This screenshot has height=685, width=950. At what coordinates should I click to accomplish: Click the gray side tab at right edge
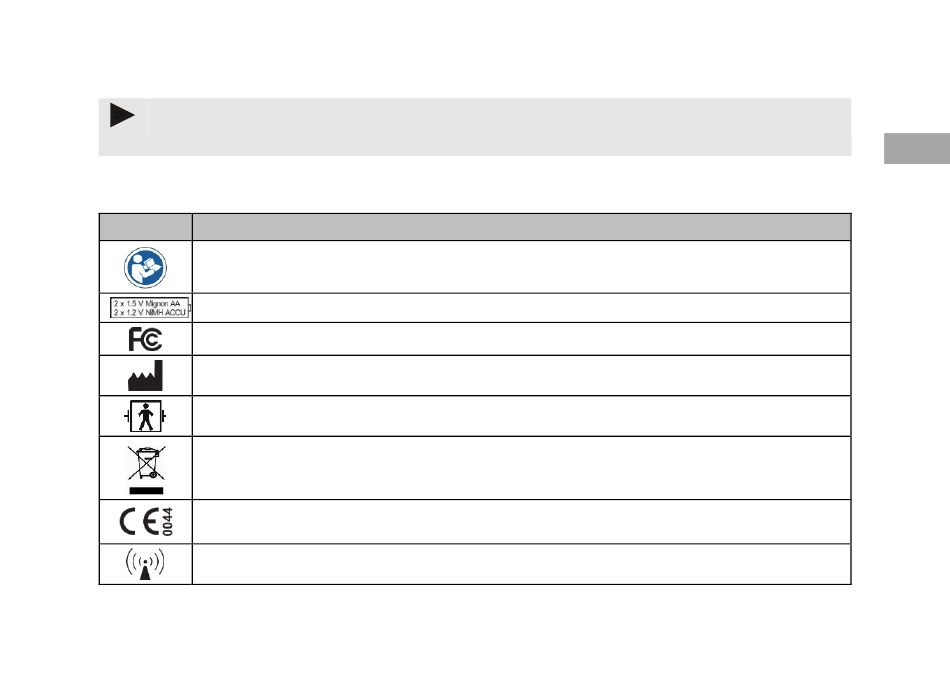(x=917, y=148)
